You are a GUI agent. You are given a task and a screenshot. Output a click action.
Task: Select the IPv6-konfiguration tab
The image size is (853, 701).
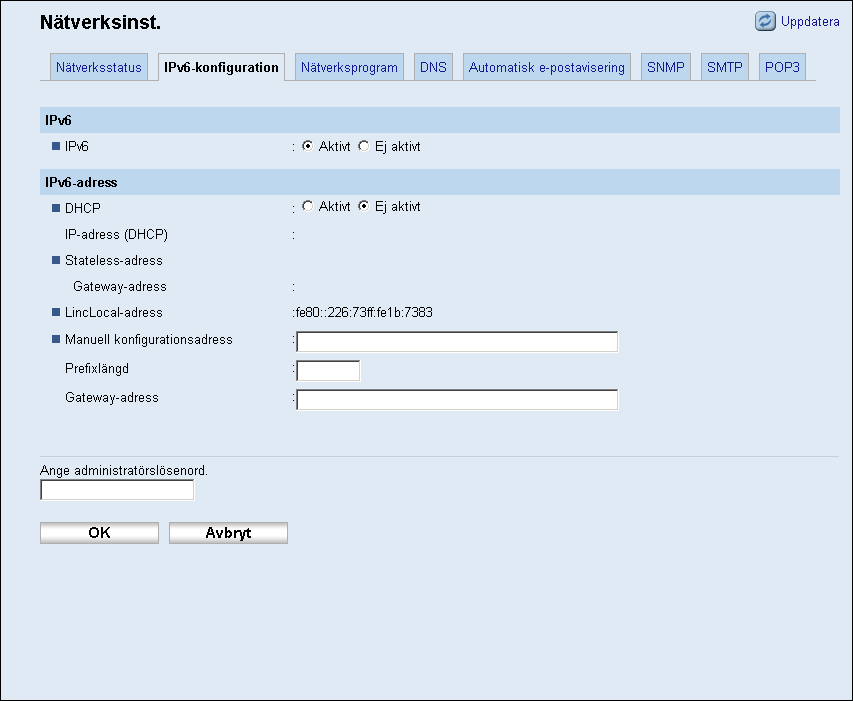tap(221, 67)
